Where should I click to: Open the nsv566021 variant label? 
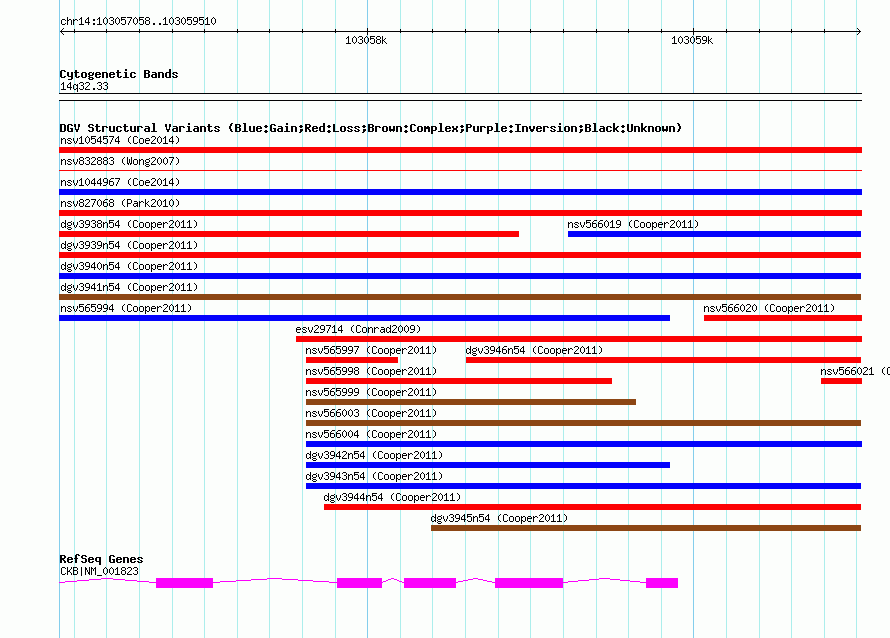pos(855,371)
